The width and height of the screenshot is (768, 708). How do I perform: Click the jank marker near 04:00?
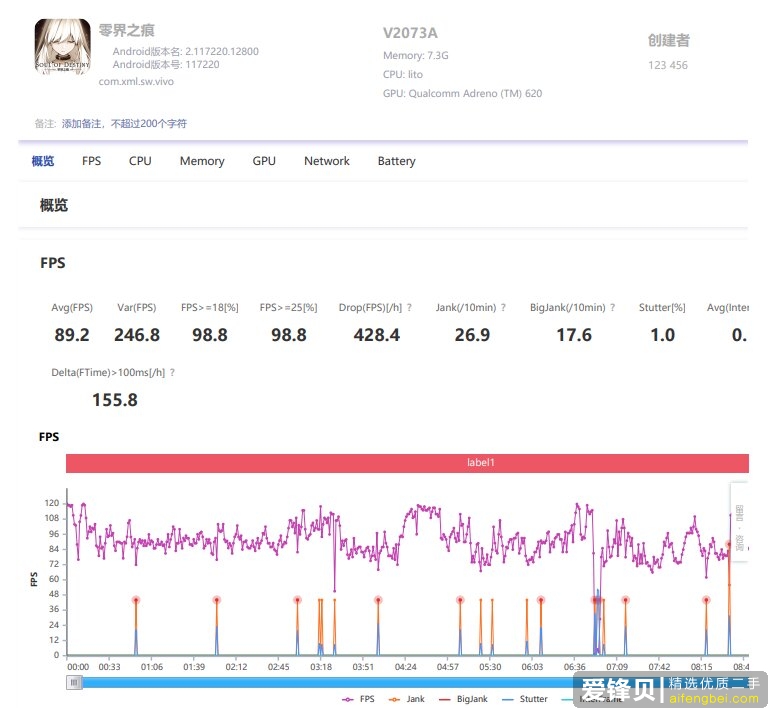click(x=378, y=600)
